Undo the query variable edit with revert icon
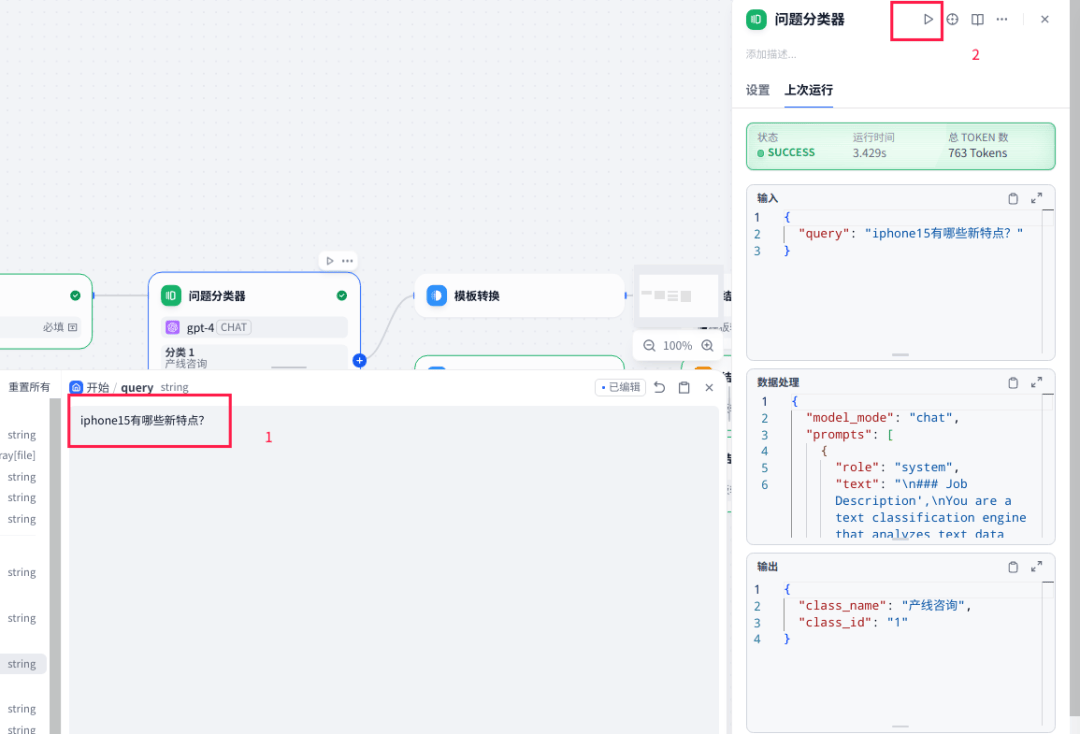The height and width of the screenshot is (734, 1080). (659, 387)
